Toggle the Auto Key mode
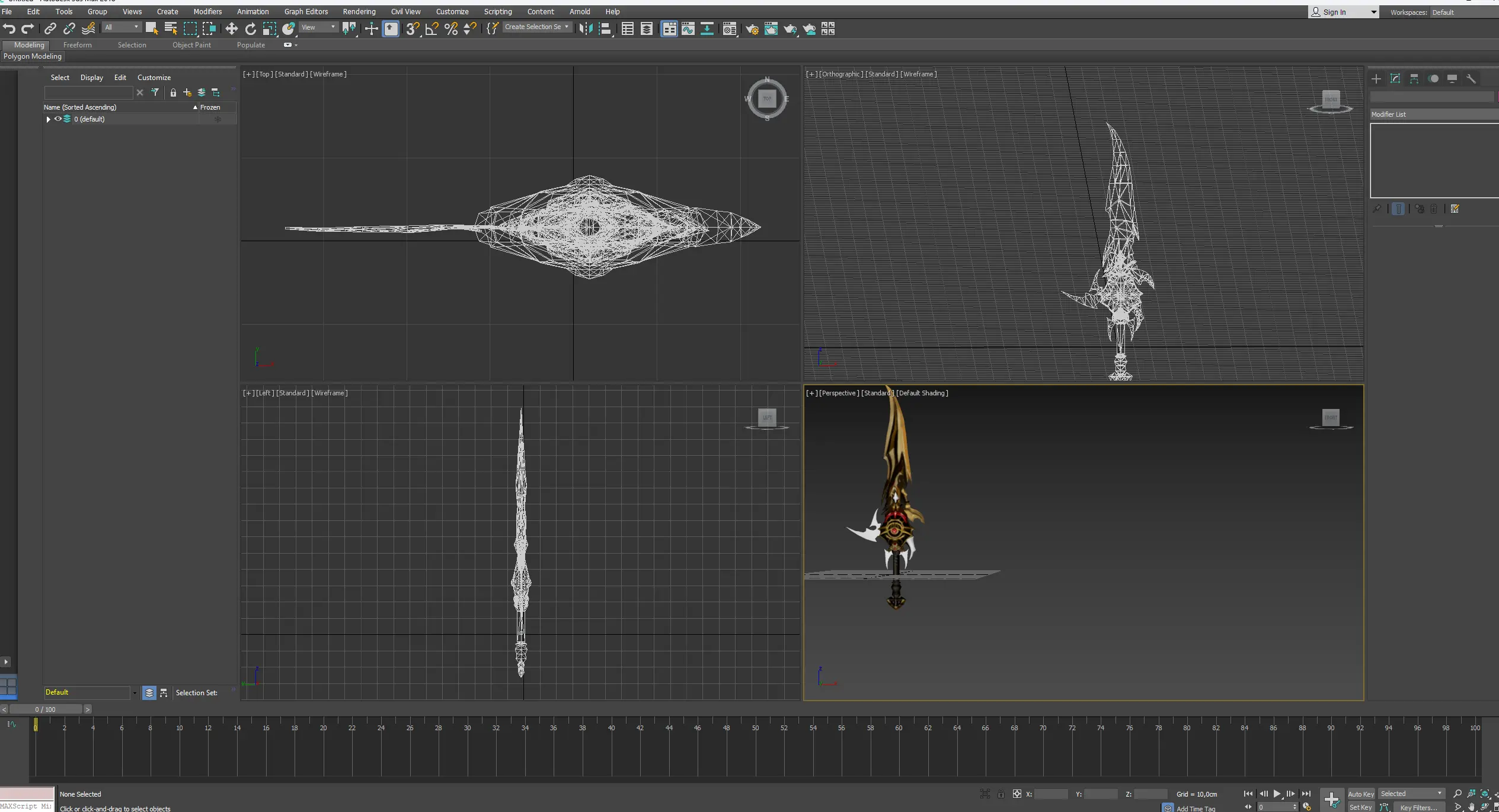Viewport: 1499px width, 812px height. click(x=1360, y=794)
